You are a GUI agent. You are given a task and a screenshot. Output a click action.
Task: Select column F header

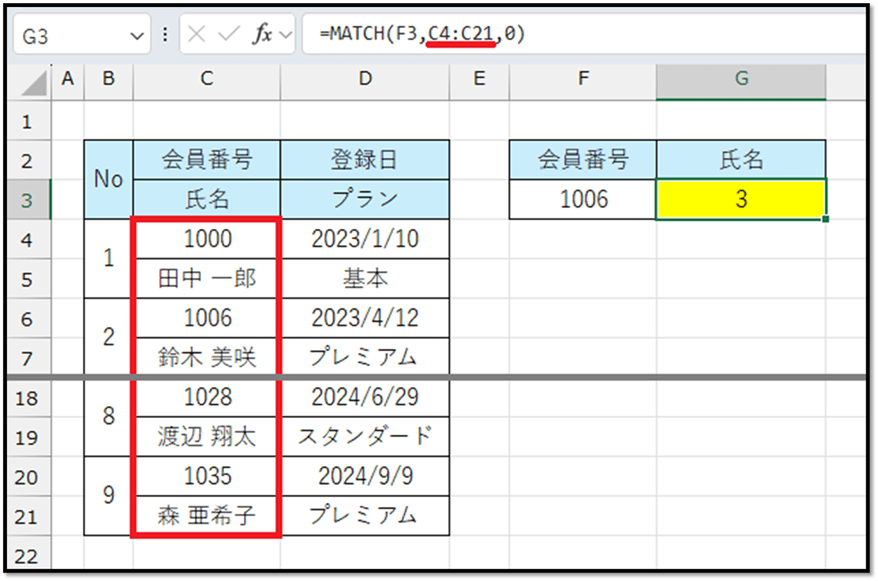(x=583, y=79)
